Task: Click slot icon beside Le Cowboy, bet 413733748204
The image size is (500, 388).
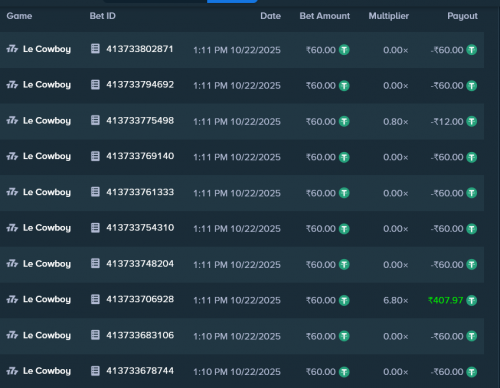Action: click(12, 263)
